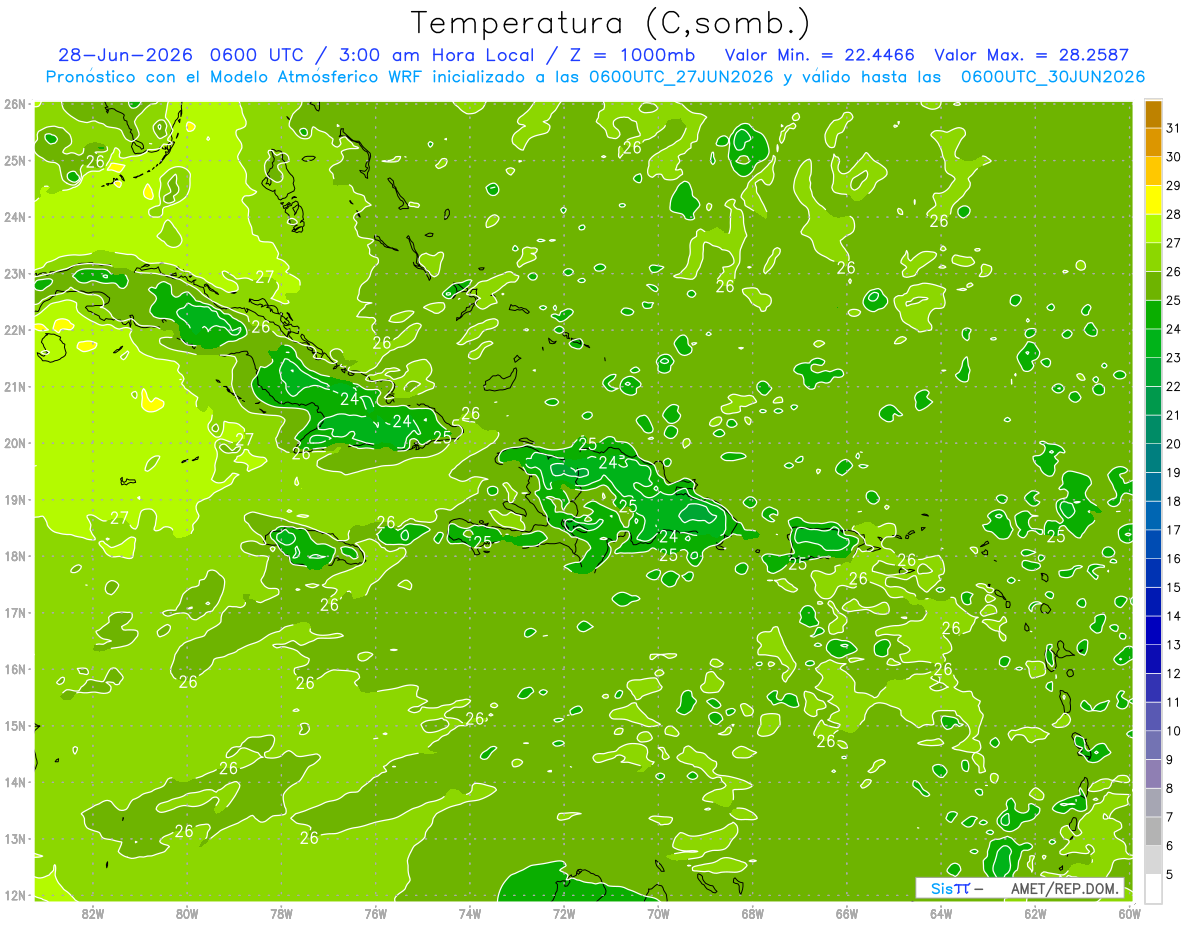
Task: Click the "SisTT" logo text
Action: 953,889
